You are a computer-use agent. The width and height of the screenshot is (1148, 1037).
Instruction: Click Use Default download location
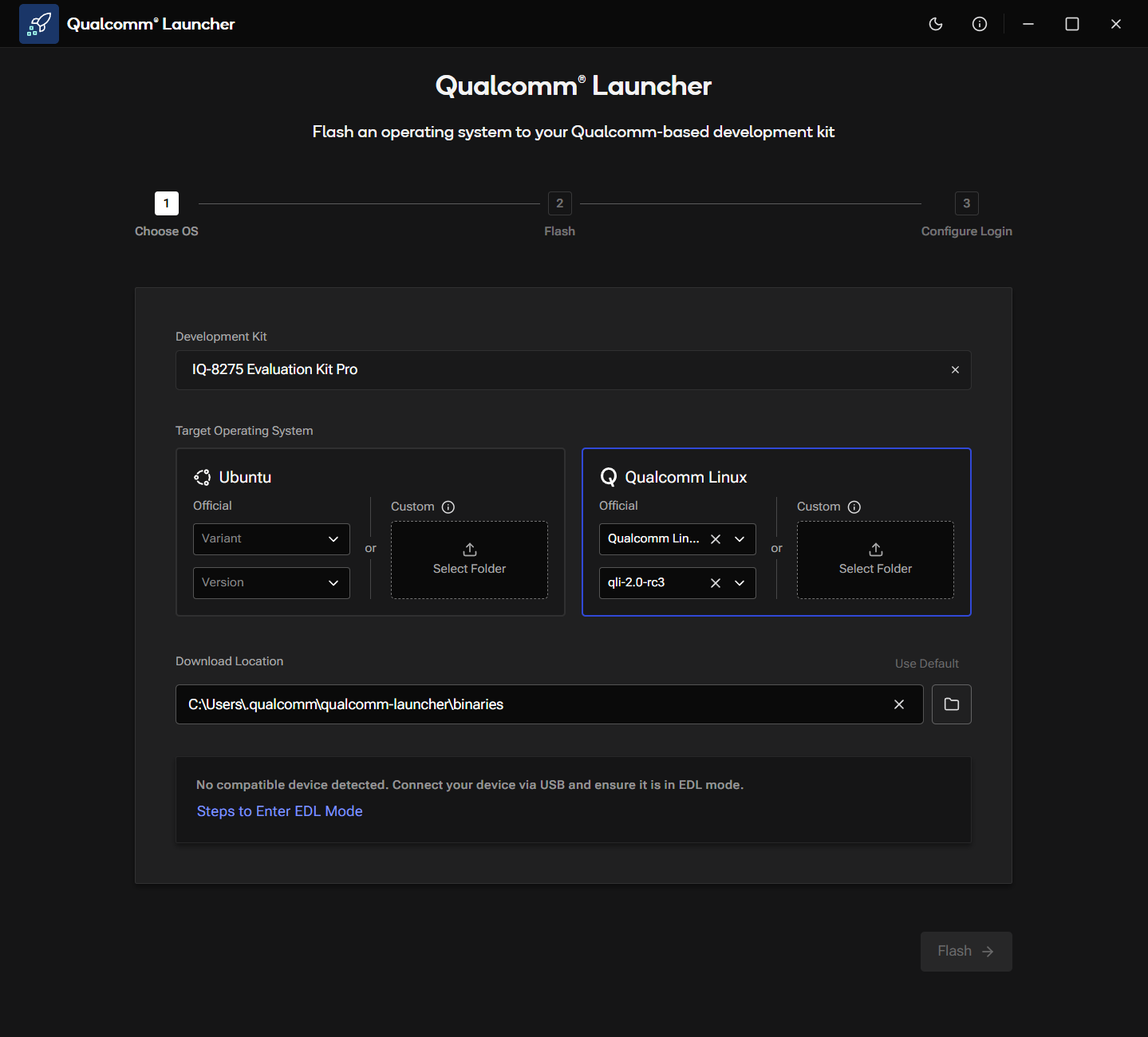[x=927, y=664]
